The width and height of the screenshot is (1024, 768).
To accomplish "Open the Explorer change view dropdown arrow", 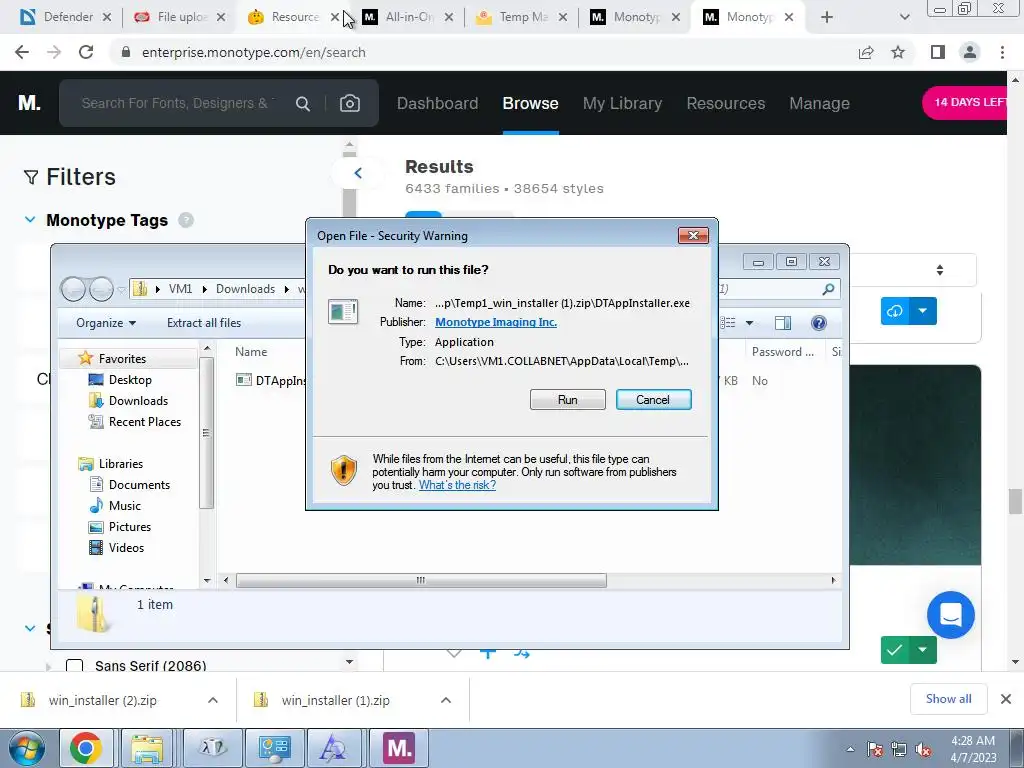I will (x=749, y=323).
